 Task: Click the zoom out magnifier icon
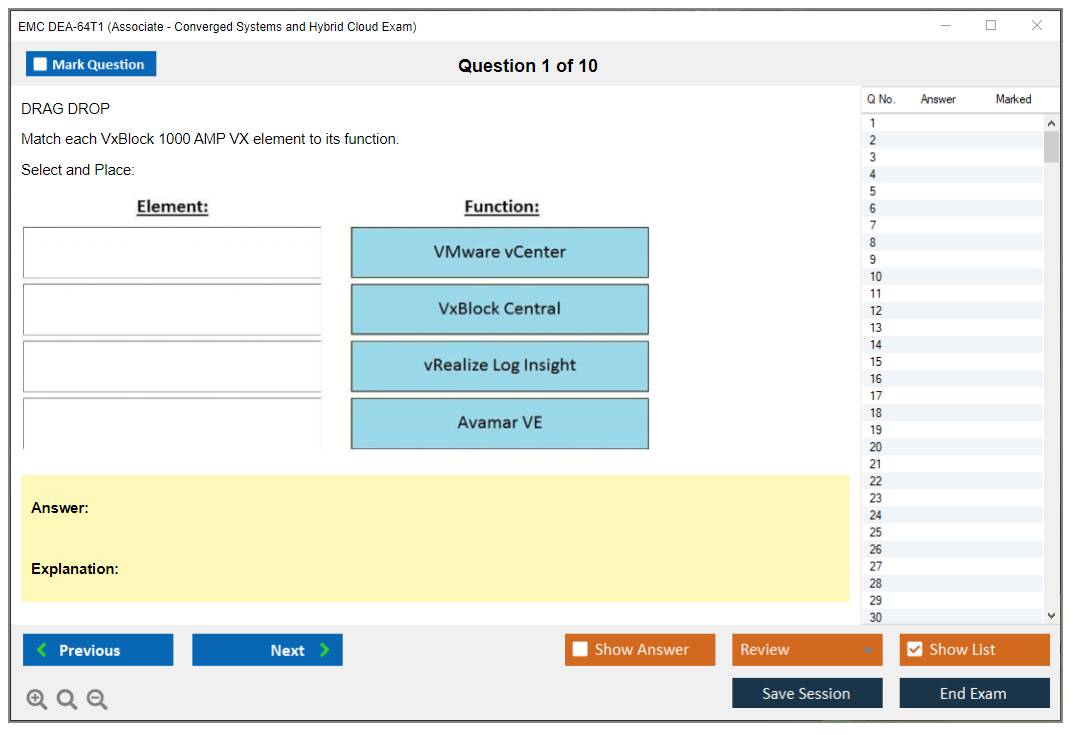(97, 700)
